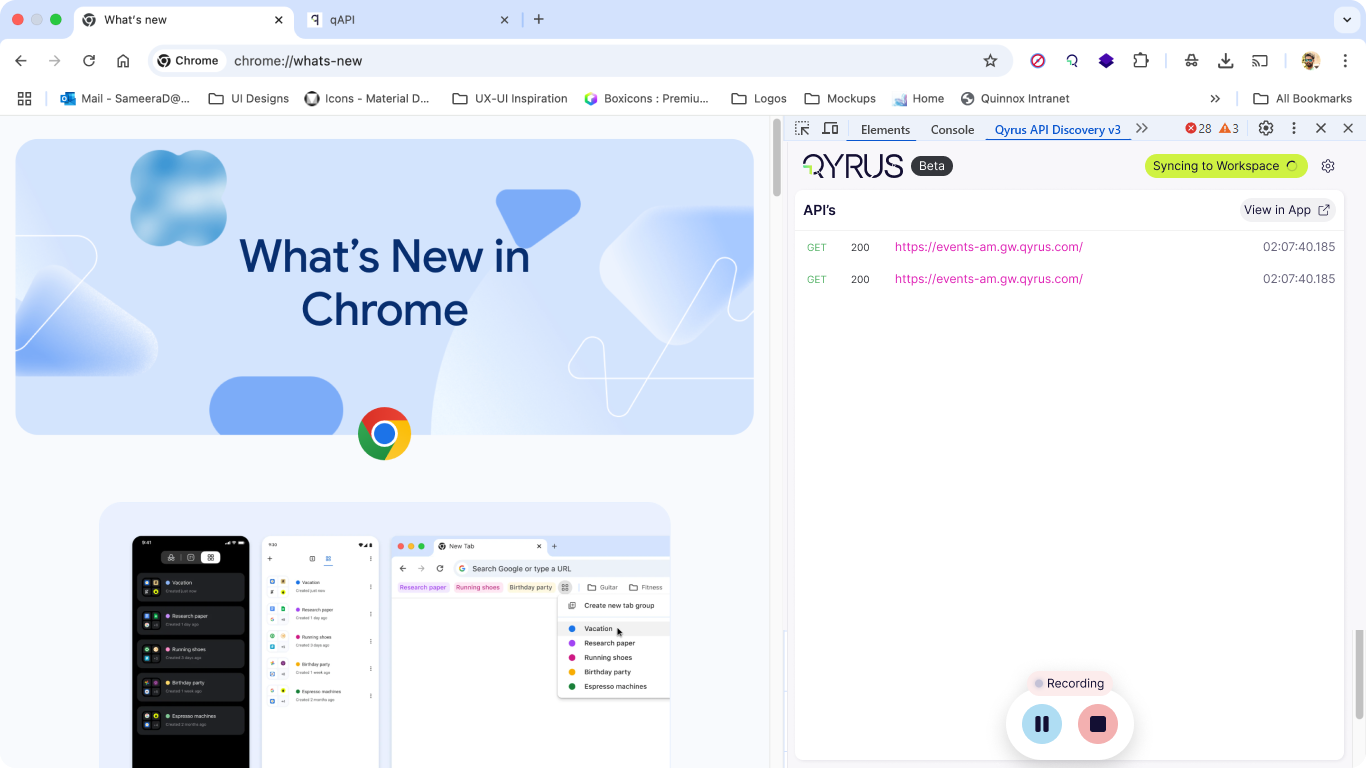Expand the Mockups bookmark folder
This screenshot has height=768, width=1366.
point(840,98)
